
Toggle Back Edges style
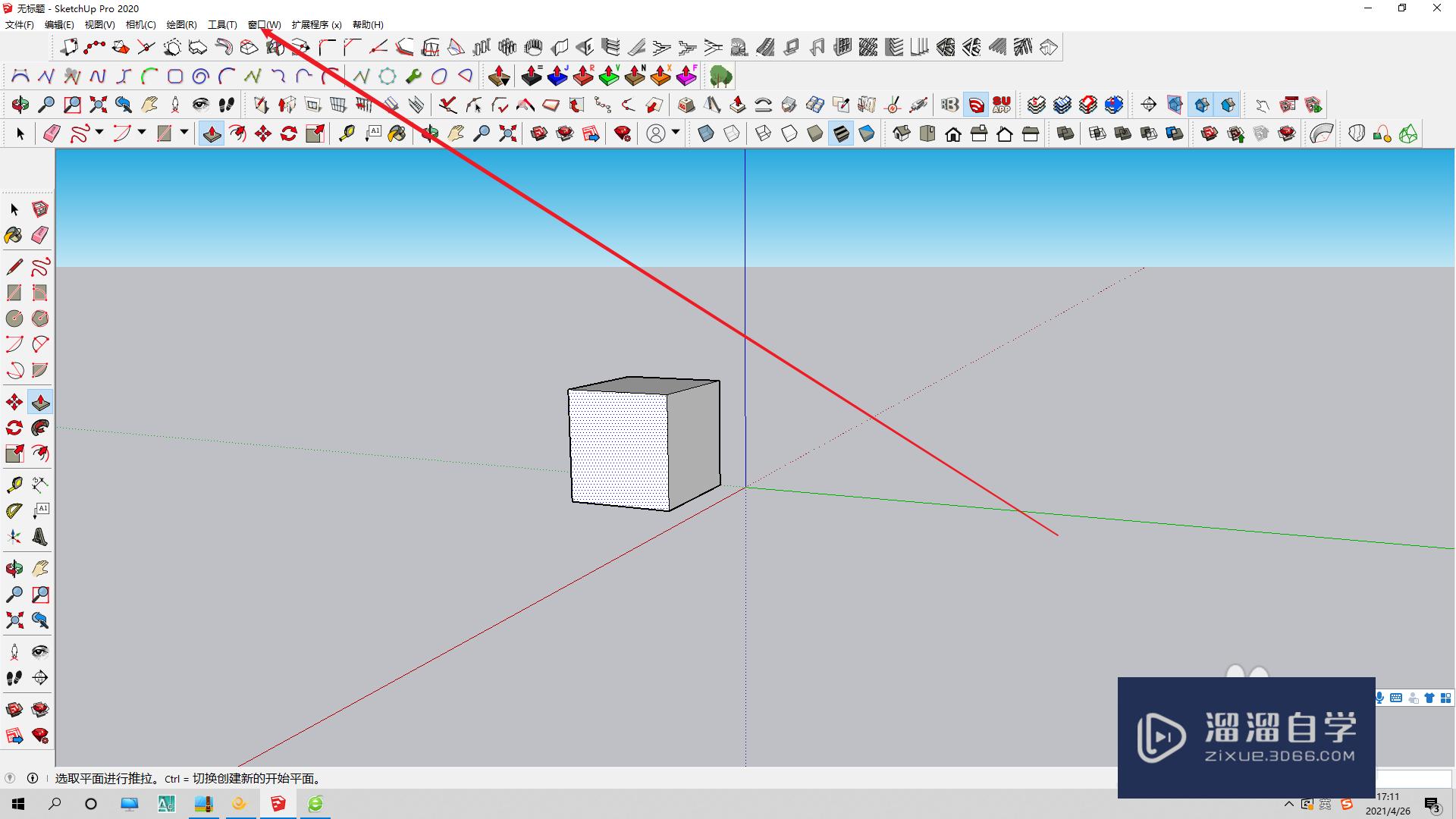click(x=732, y=134)
